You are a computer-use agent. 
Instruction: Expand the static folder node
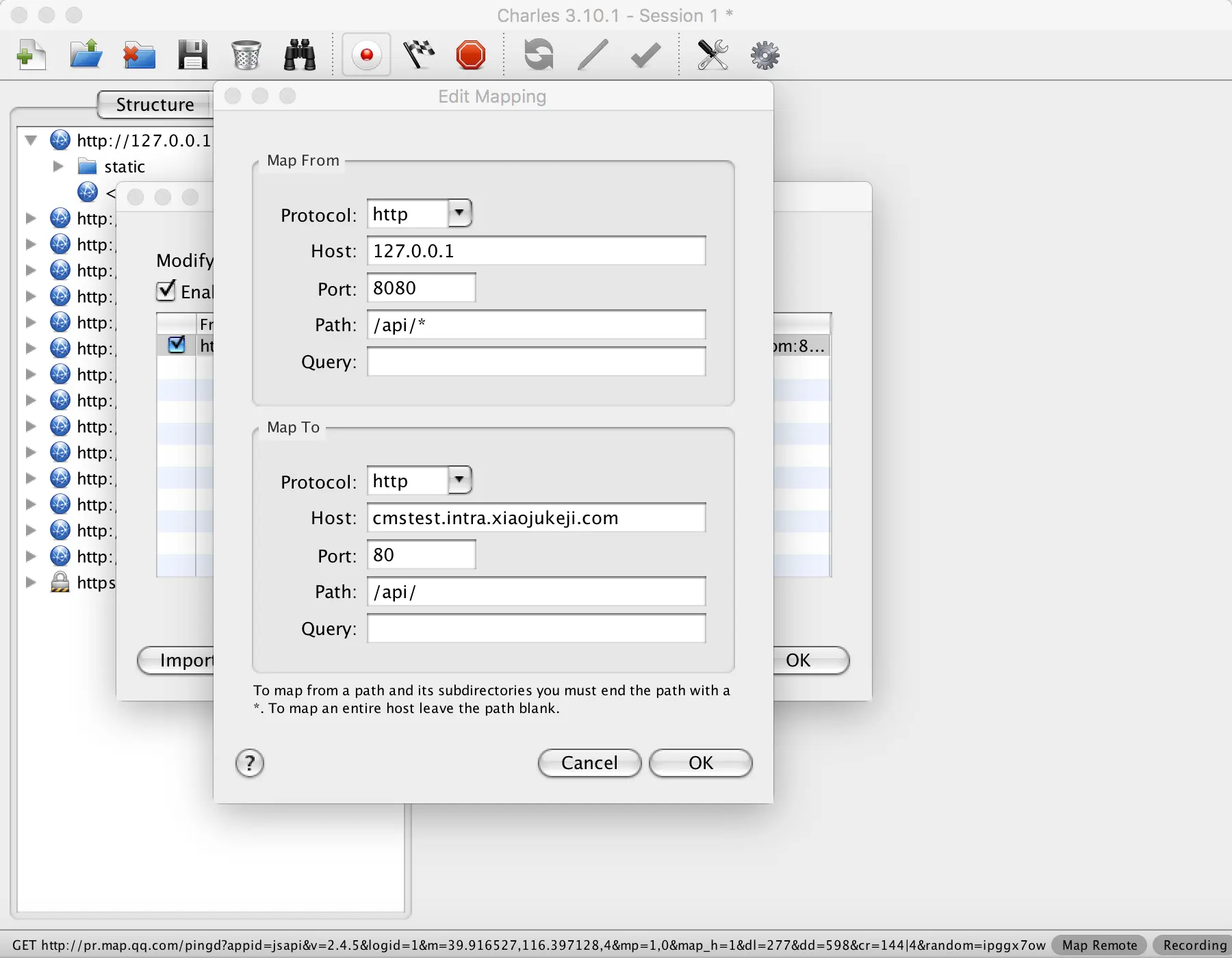tap(59, 166)
